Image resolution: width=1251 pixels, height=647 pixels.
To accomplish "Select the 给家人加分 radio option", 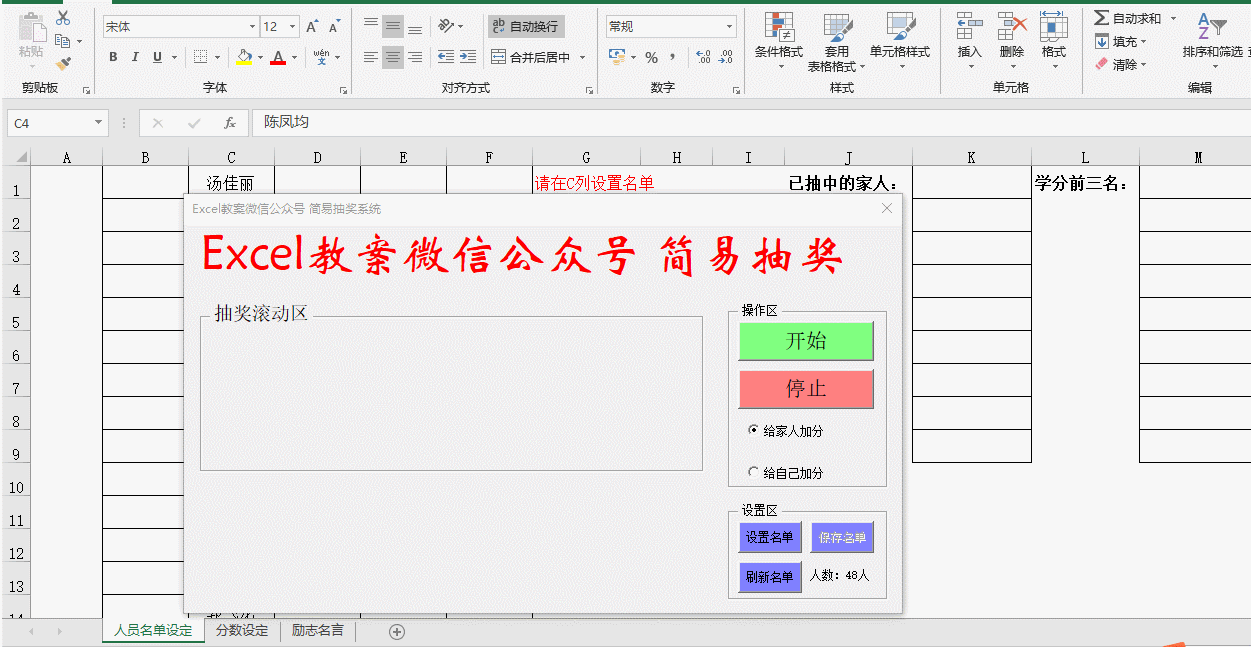I will [x=786, y=431].
